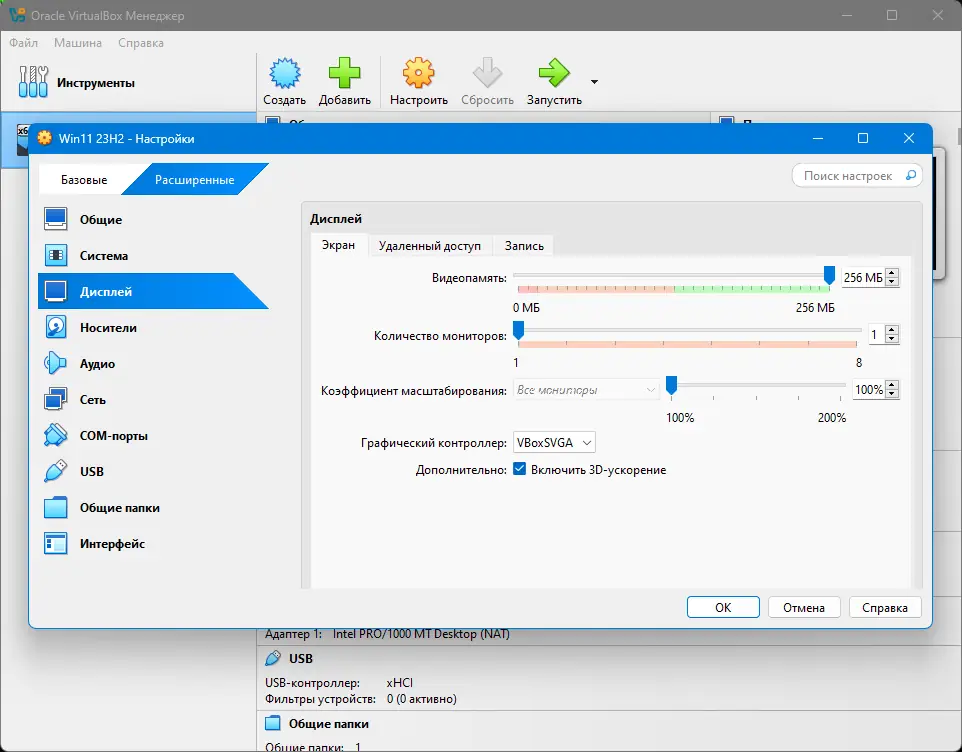Image resolution: width=962 pixels, height=752 pixels.
Task: Open the Запустить dropdown arrow
Action: pos(594,82)
